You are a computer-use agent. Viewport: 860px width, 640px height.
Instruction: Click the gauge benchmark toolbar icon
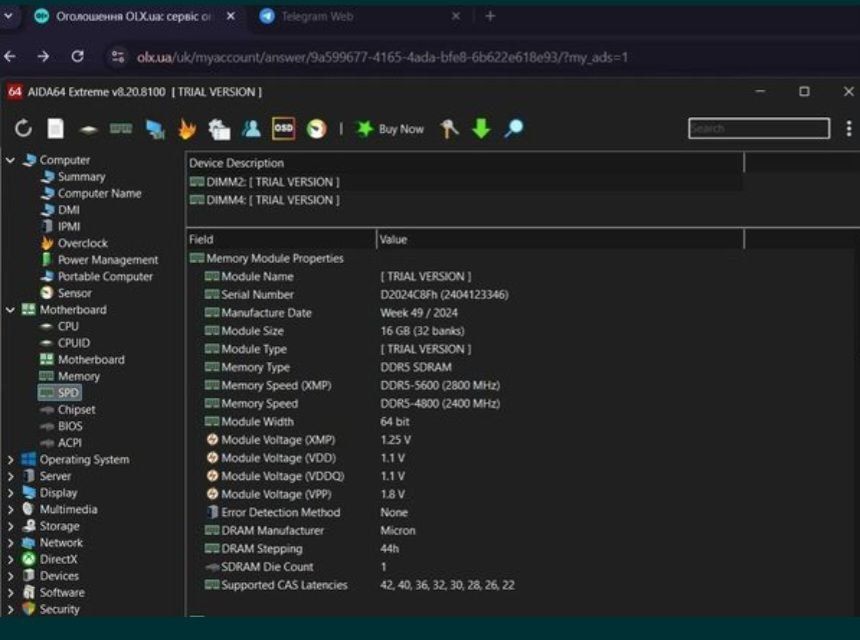[316, 129]
